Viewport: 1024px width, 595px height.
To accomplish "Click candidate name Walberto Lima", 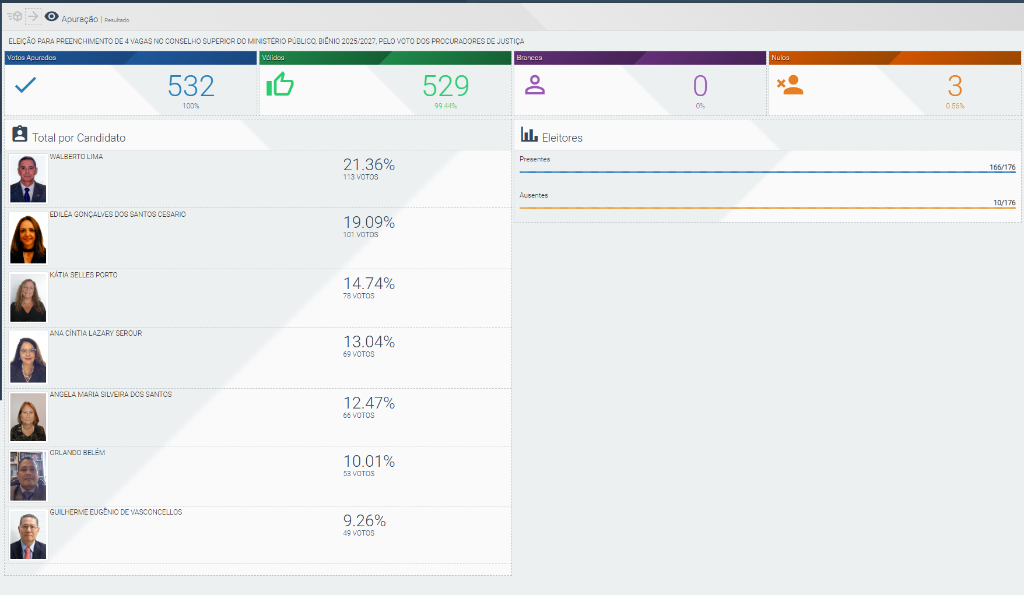I will click(x=76, y=157).
